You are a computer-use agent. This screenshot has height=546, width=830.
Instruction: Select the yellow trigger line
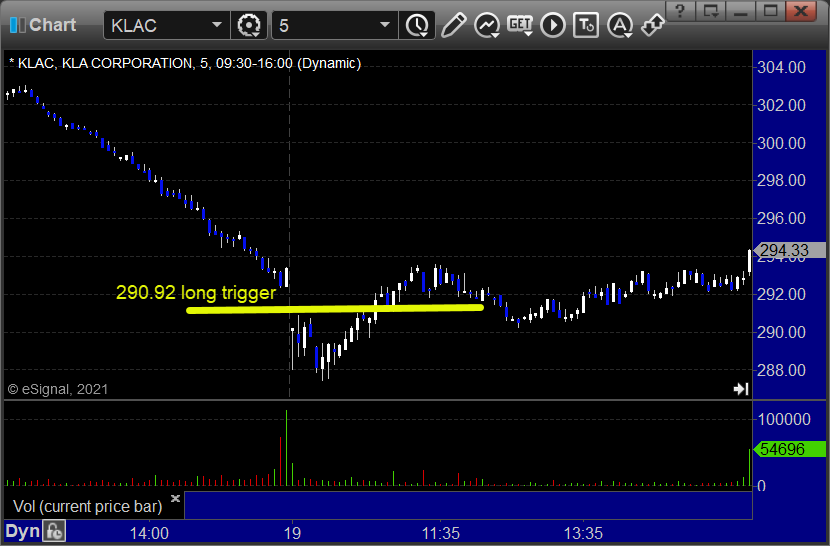(335, 308)
